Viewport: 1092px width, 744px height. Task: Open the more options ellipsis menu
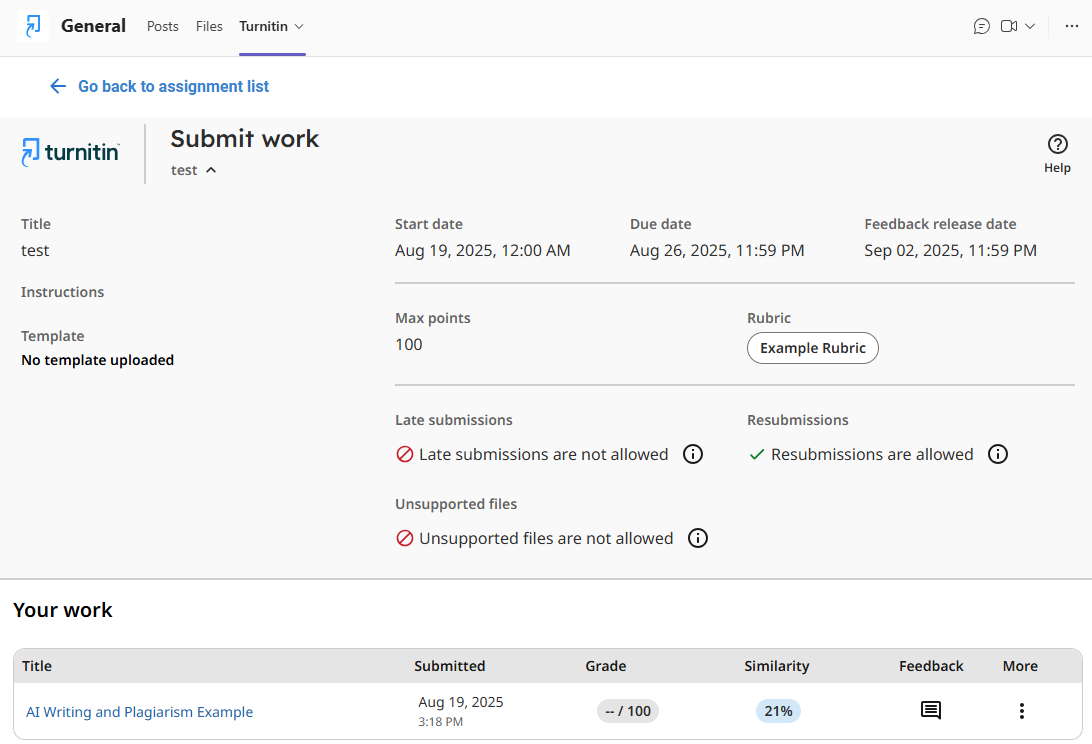click(x=1072, y=26)
